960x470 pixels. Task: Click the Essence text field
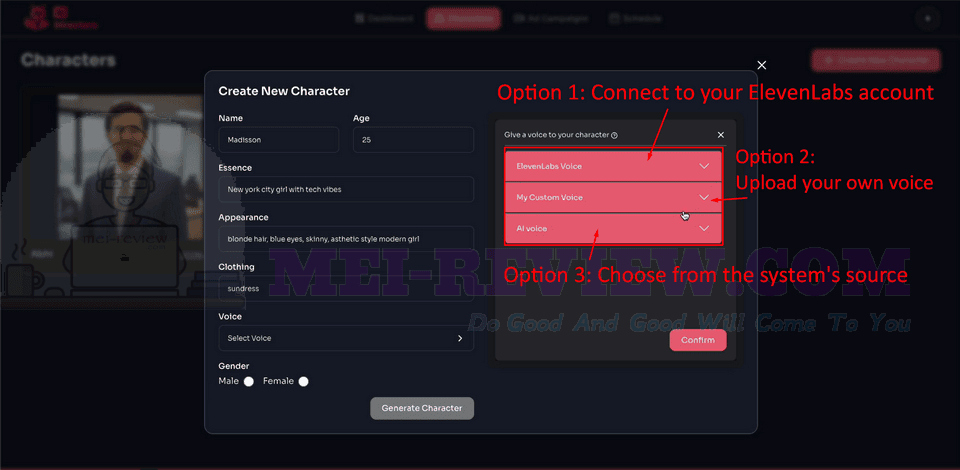point(346,189)
